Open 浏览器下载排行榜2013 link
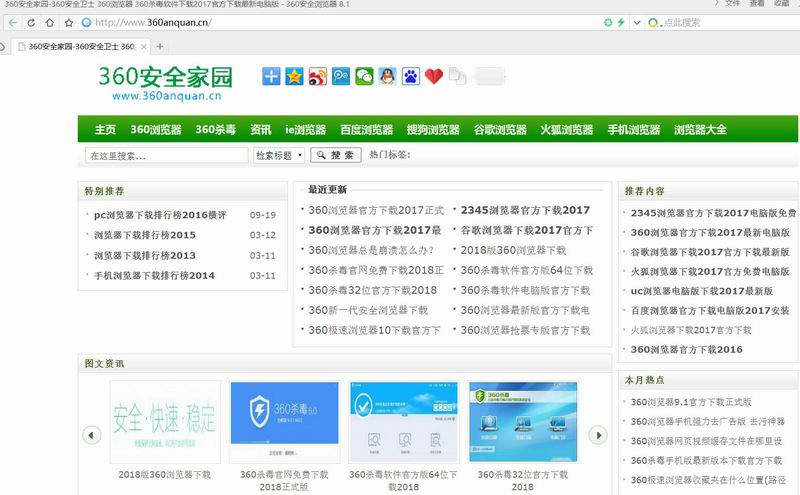Screen dimensions: 800x495 click(x=144, y=256)
